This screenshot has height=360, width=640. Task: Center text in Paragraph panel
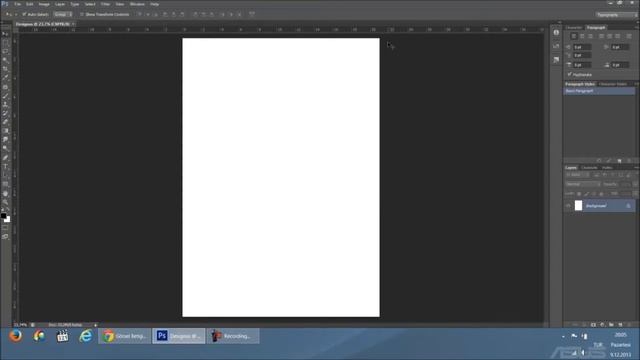pos(582,36)
